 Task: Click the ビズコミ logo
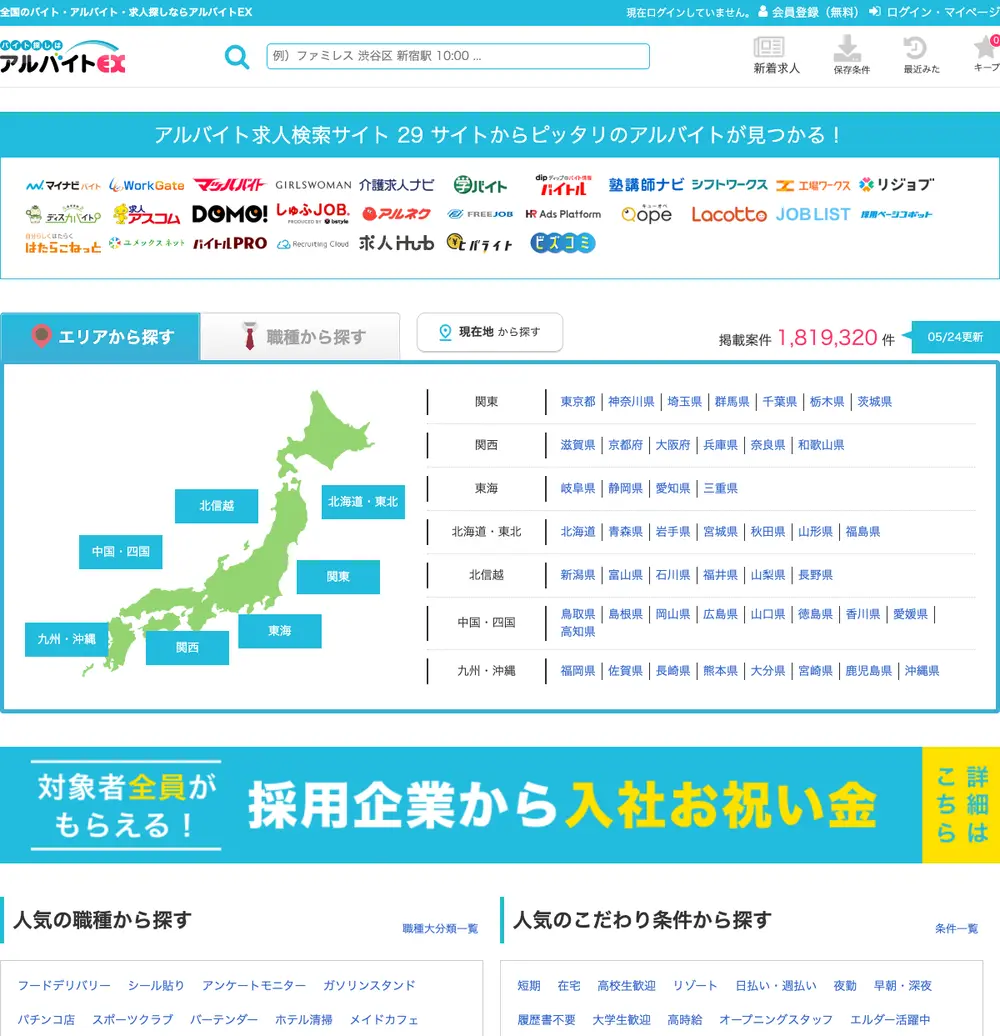563,243
